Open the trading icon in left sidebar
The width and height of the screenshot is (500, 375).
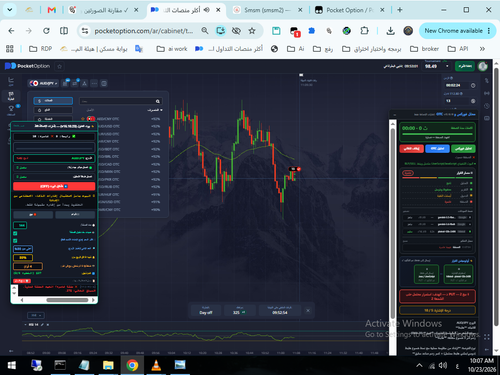click(11, 96)
